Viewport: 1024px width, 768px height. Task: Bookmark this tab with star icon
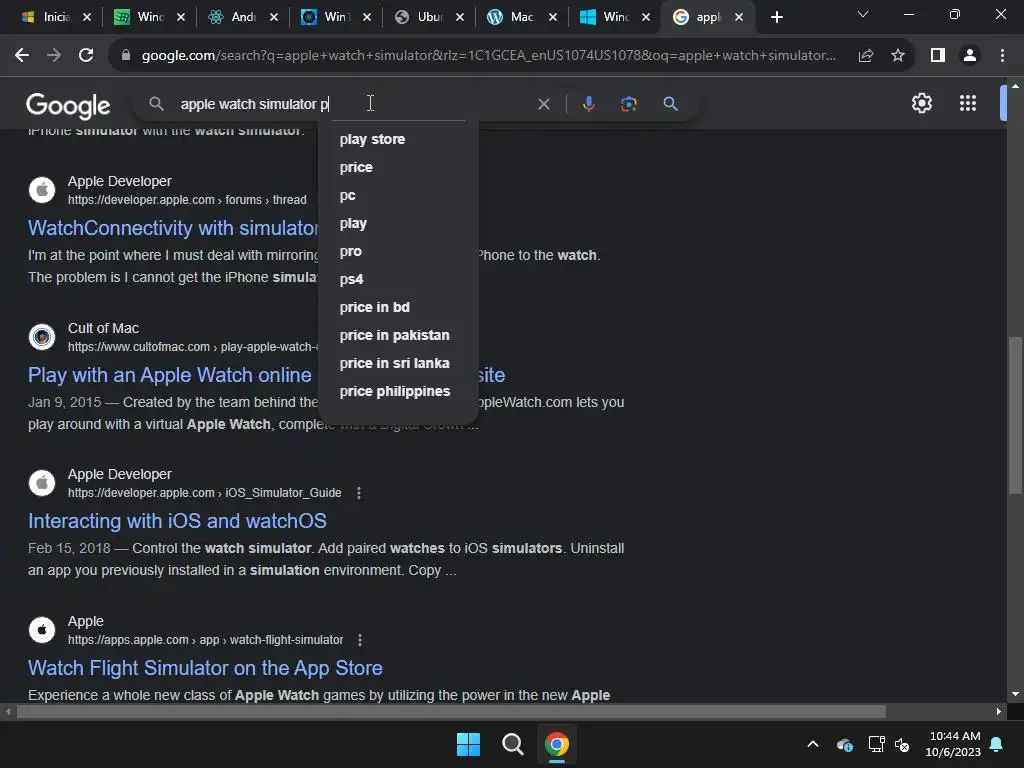coord(898,56)
